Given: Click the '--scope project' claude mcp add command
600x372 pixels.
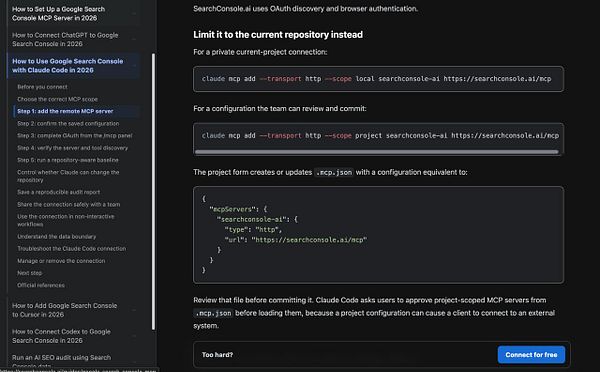Looking at the screenshot, I should pyautogui.click(x=380, y=135).
